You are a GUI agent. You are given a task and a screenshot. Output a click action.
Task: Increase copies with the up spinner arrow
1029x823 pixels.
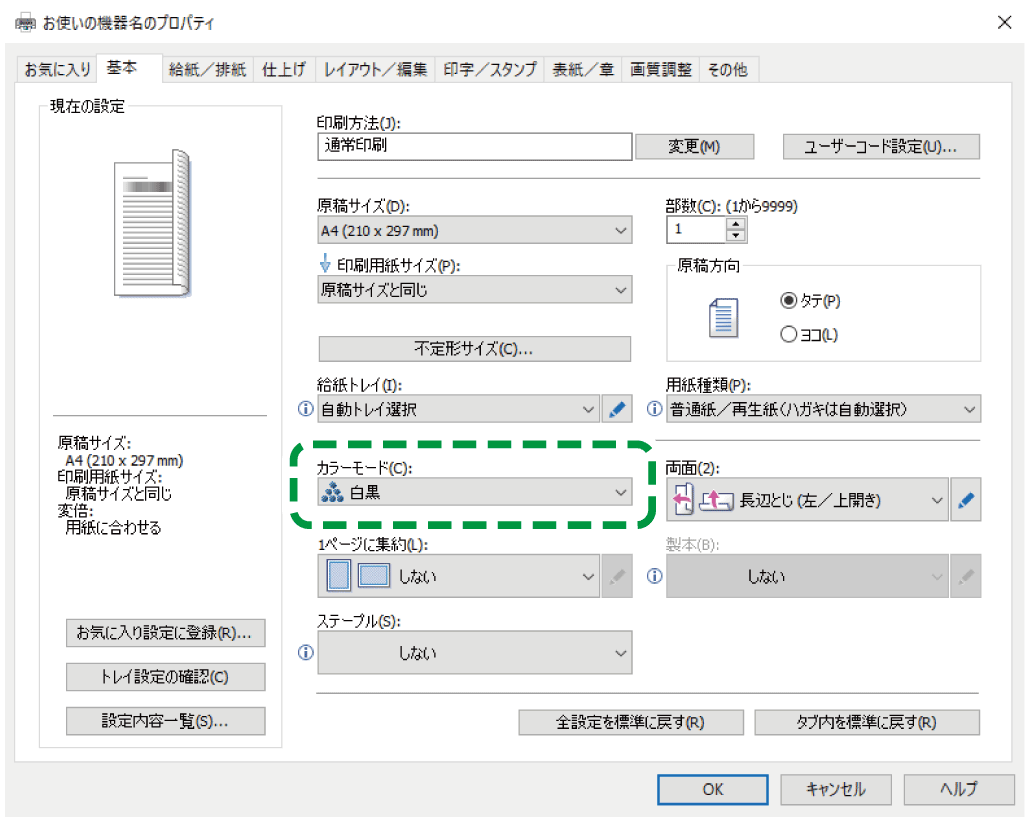pos(736,223)
